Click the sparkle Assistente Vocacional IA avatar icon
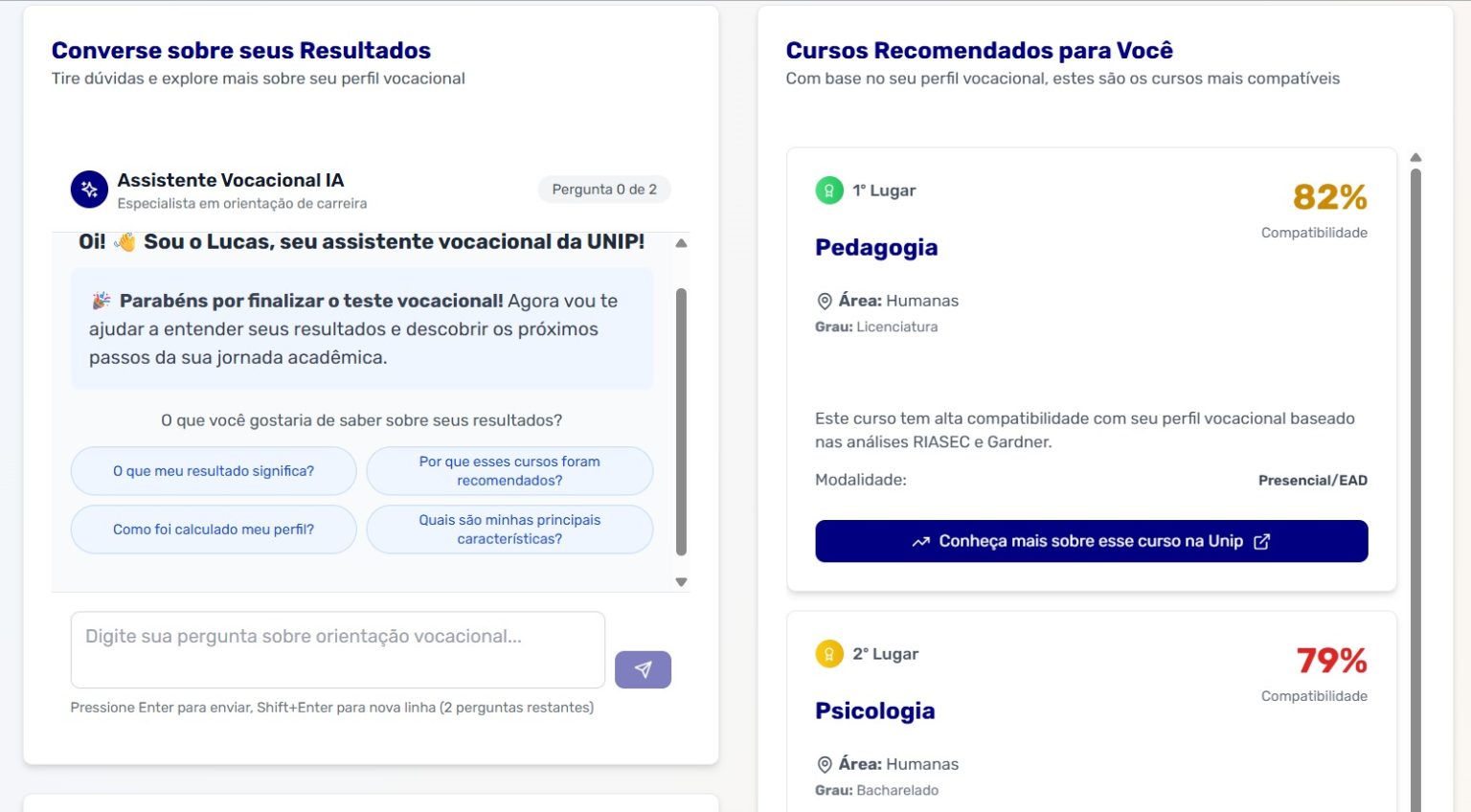 (x=89, y=190)
